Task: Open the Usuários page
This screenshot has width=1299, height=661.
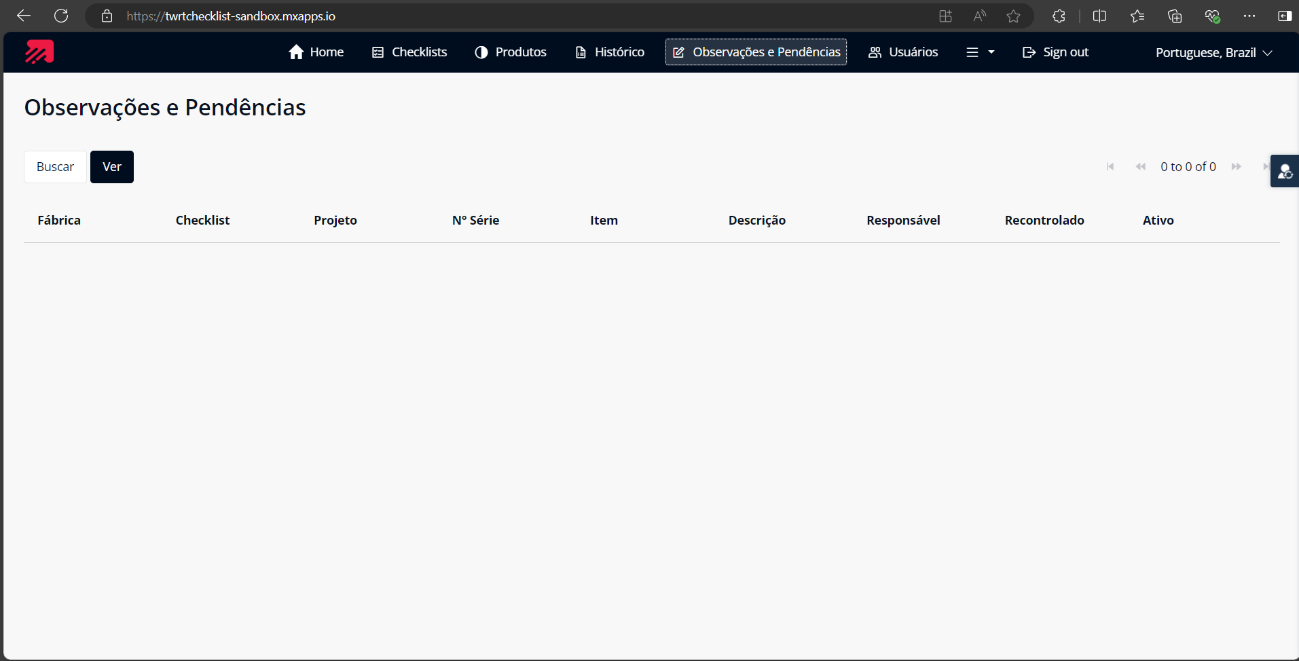Action: coord(903,52)
